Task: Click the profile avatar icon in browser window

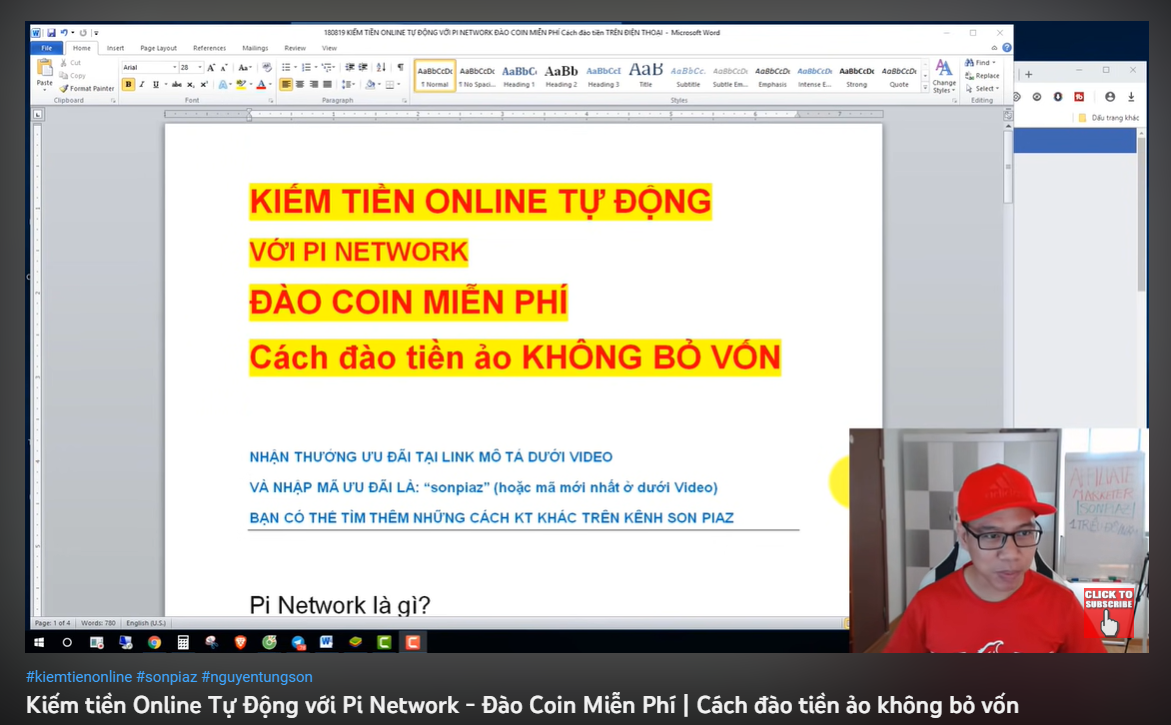Action: coord(1110,97)
